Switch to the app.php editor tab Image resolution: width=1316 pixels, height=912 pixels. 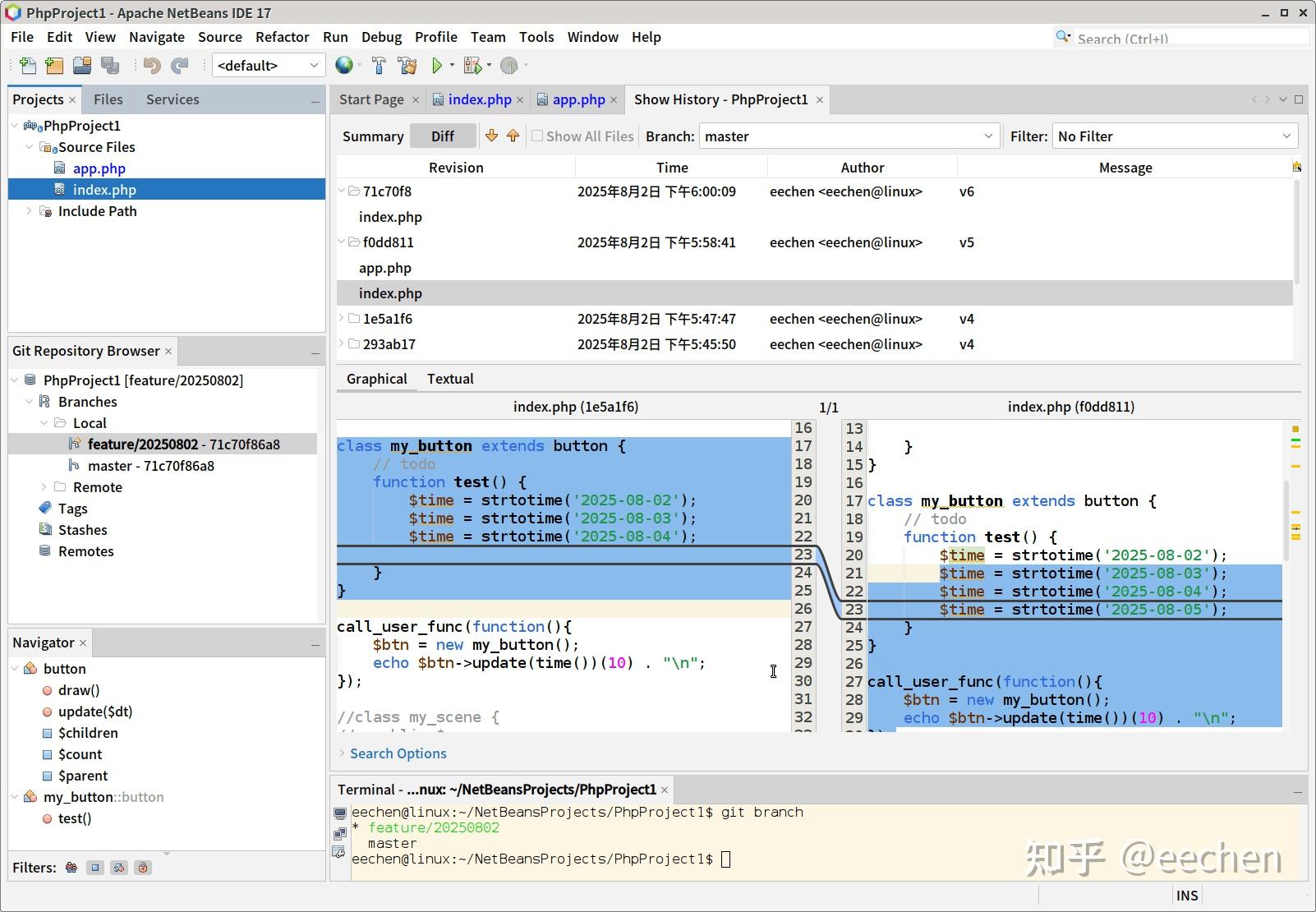tap(578, 99)
